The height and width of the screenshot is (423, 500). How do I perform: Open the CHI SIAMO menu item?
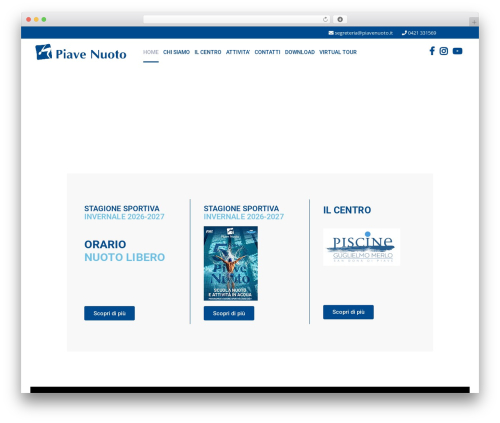click(176, 52)
